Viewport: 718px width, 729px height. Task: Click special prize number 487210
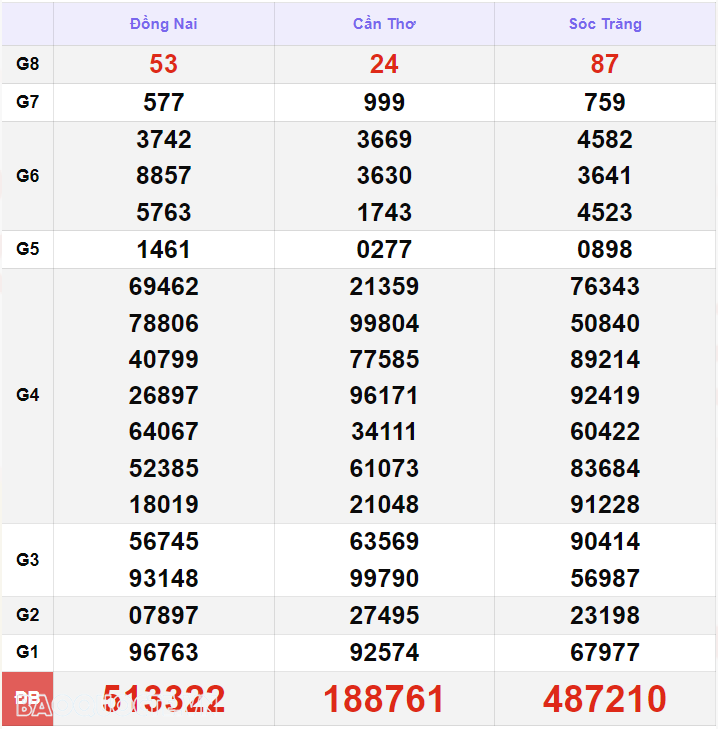[x=604, y=699]
